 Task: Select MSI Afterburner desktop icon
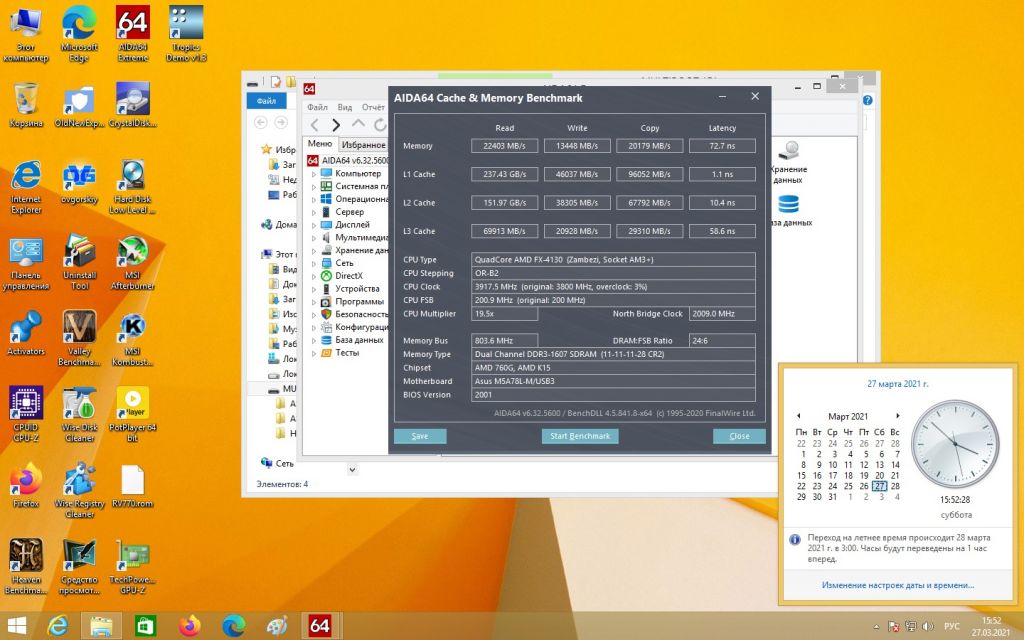133,263
